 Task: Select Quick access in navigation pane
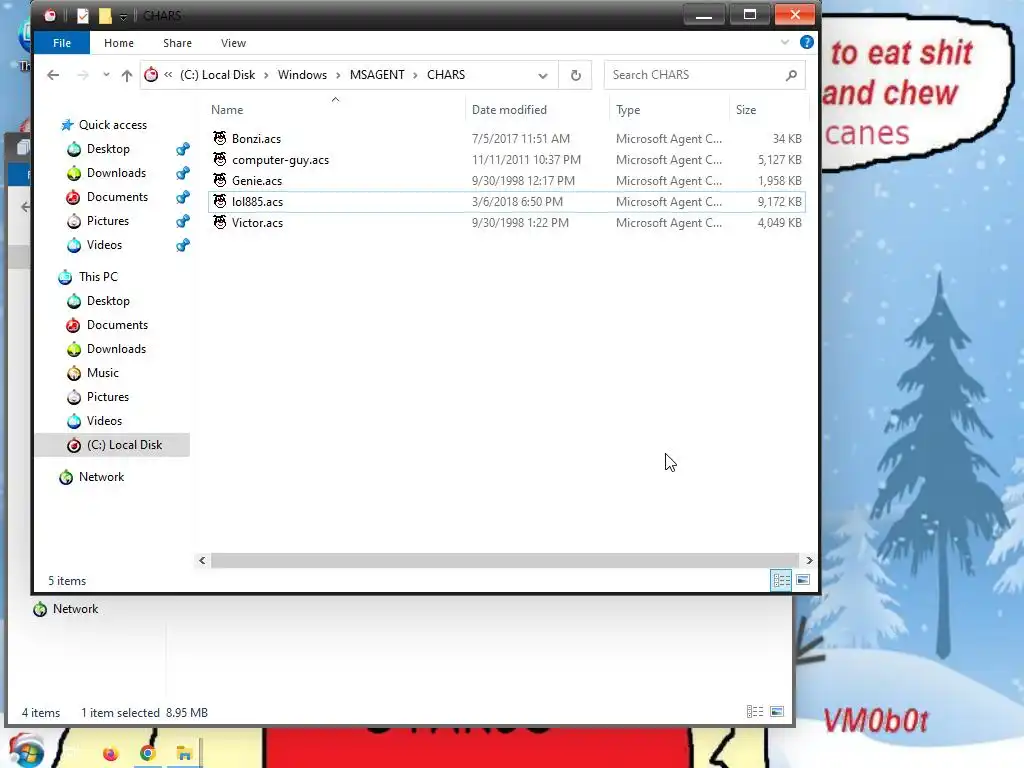tap(112, 125)
